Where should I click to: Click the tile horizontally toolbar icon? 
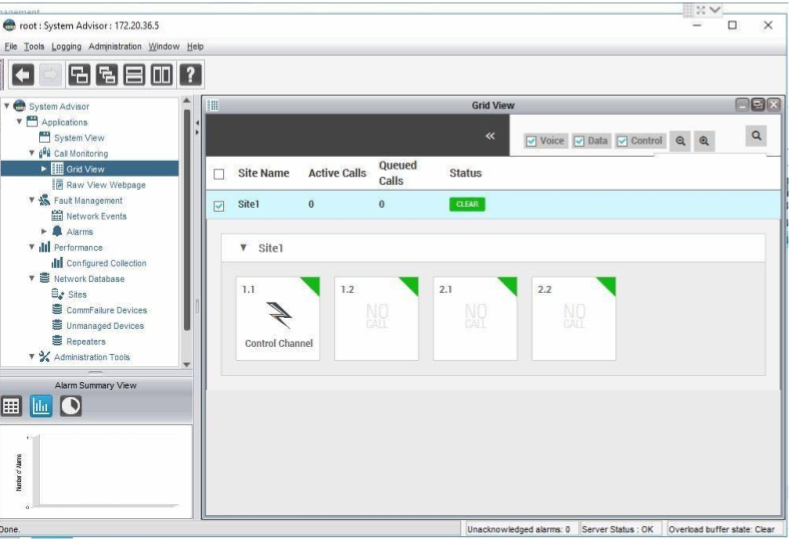pyautogui.click(x=134, y=74)
